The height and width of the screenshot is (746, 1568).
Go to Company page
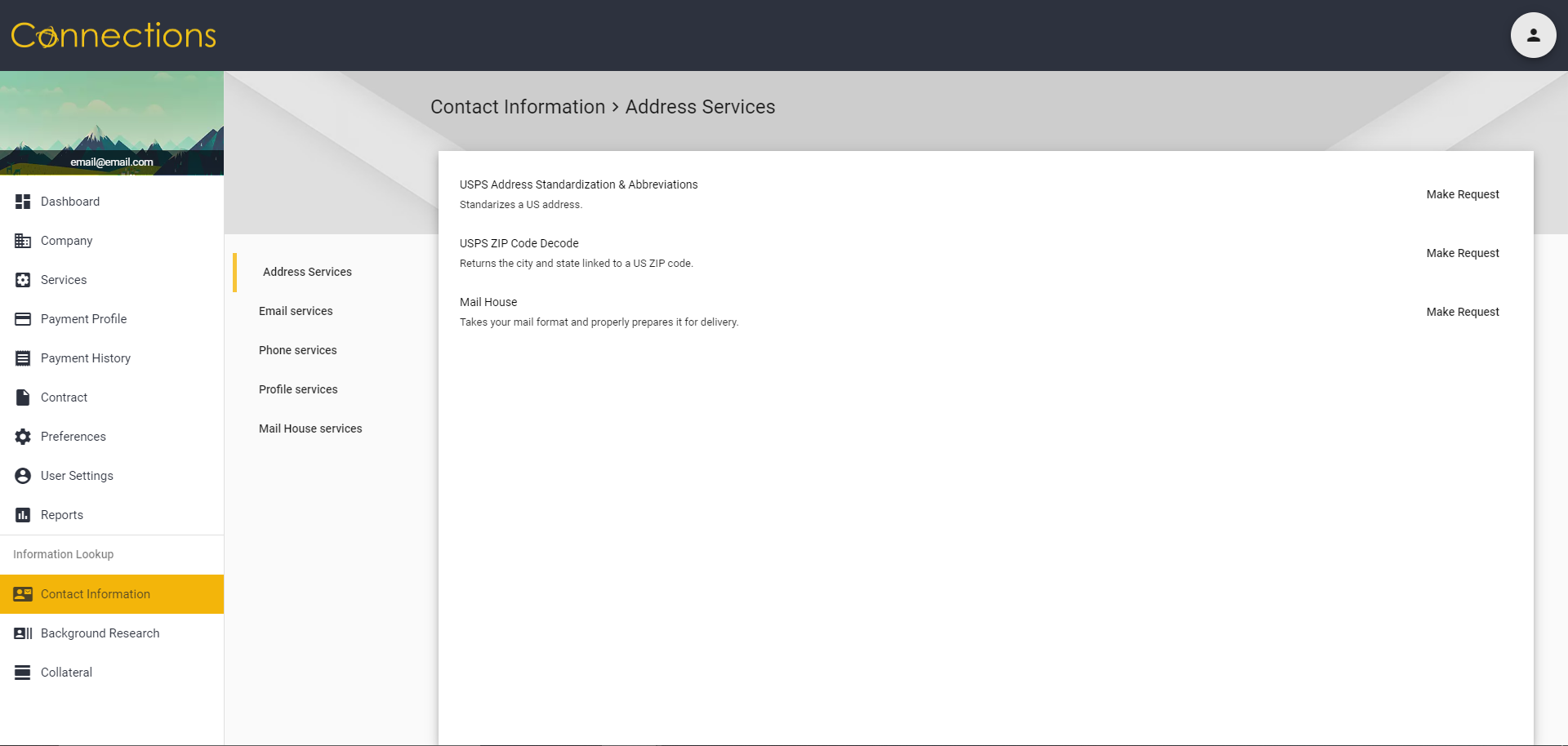click(x=112, y=241)
